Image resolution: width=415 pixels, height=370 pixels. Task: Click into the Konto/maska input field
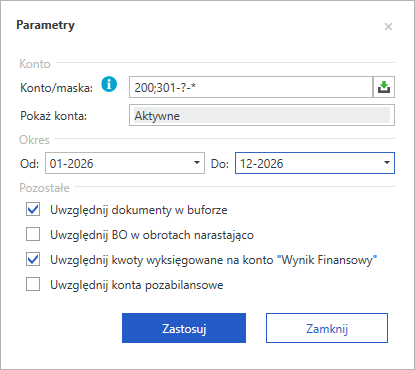click(251, 87)
